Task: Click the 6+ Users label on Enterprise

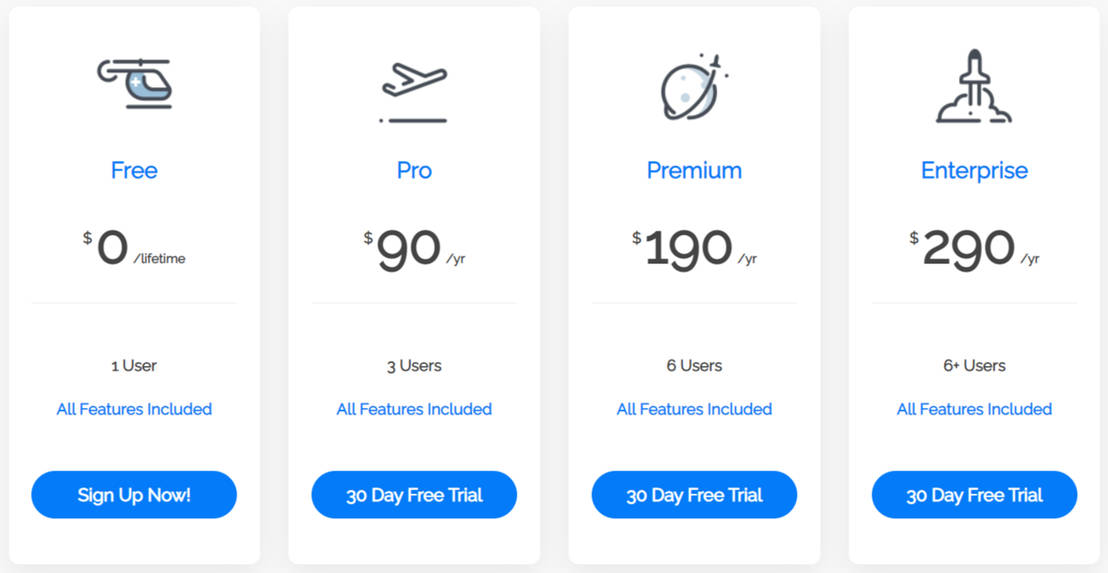Action: [x=974, y=366]
